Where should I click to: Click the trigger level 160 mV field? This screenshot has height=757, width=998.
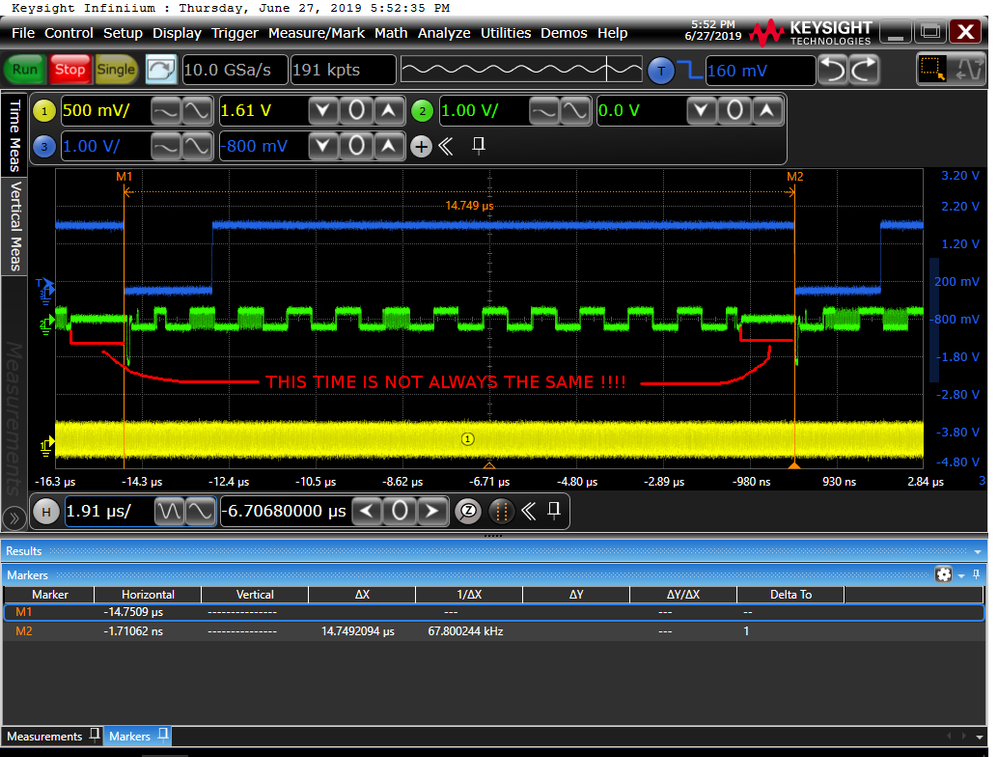point(761,70)
